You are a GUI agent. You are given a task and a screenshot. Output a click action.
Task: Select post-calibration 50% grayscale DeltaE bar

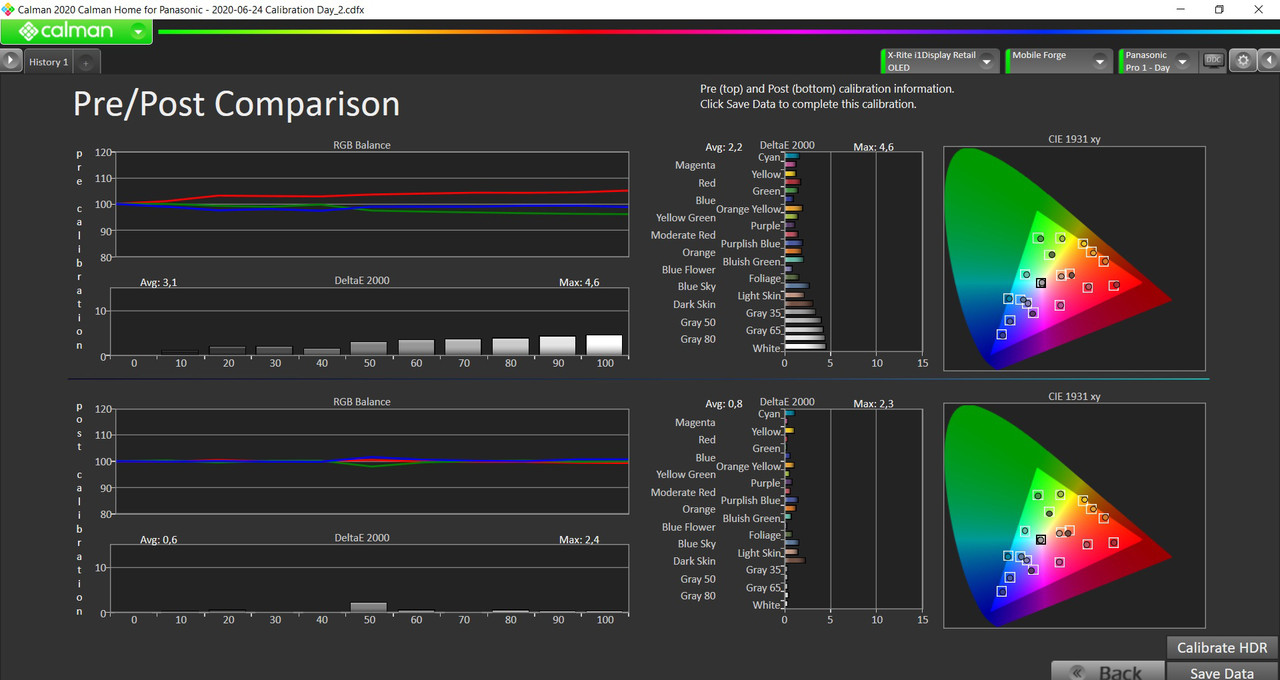369,606
